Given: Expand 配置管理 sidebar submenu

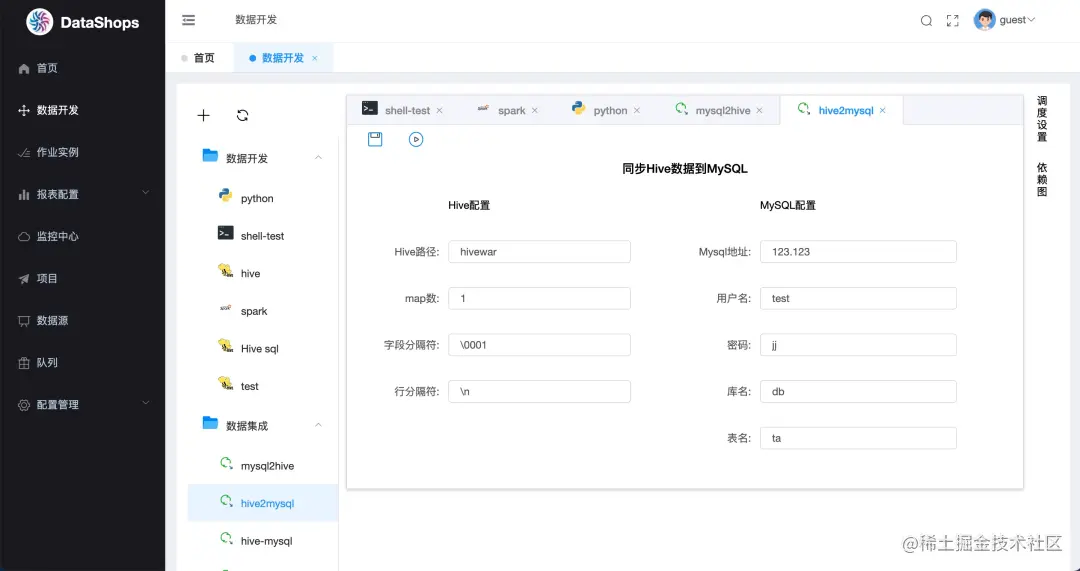Looking at the screenshot, I should [83, 404].
